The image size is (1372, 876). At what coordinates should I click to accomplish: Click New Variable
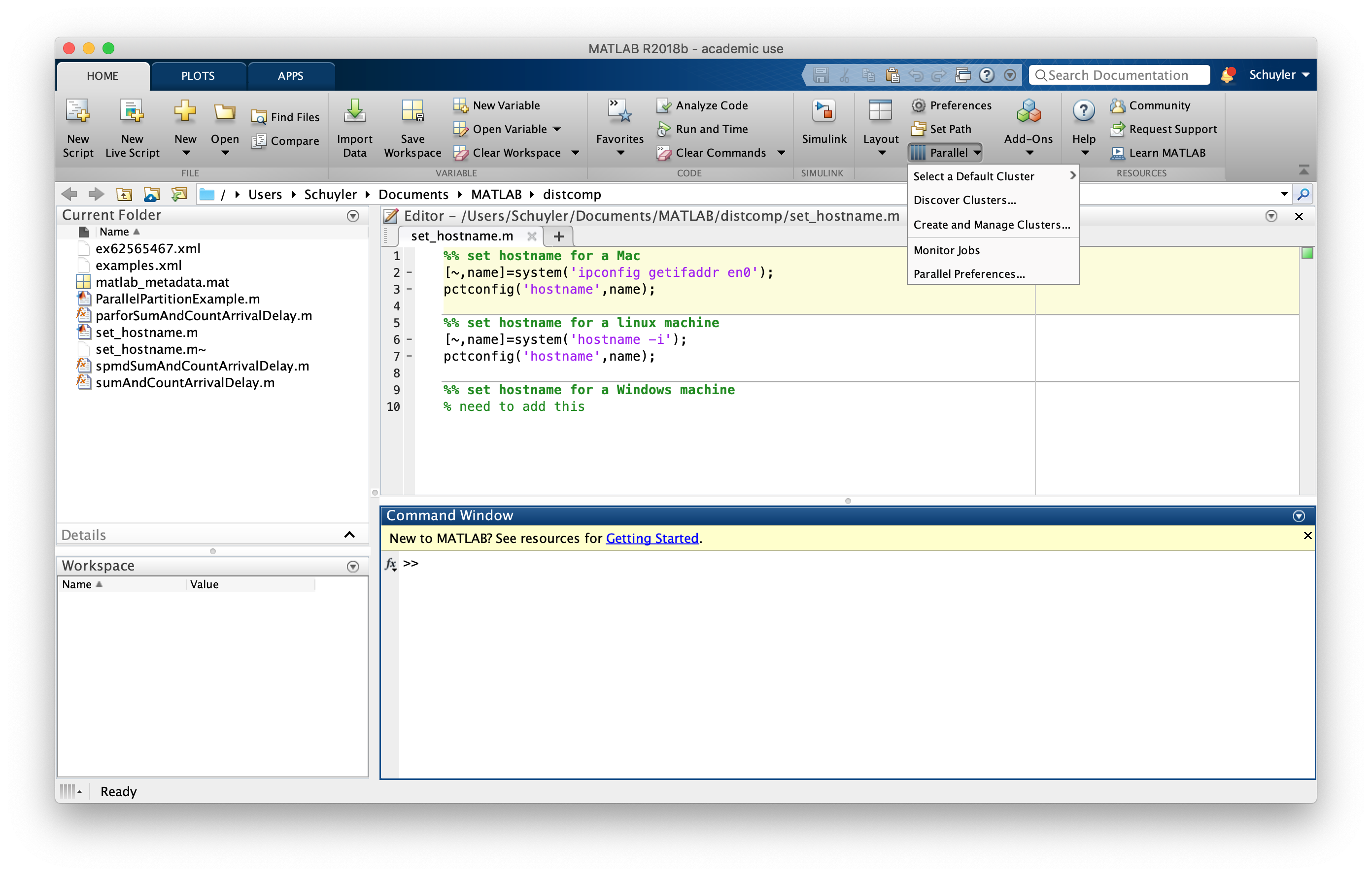pyautogui.click(x=497, y=105)
